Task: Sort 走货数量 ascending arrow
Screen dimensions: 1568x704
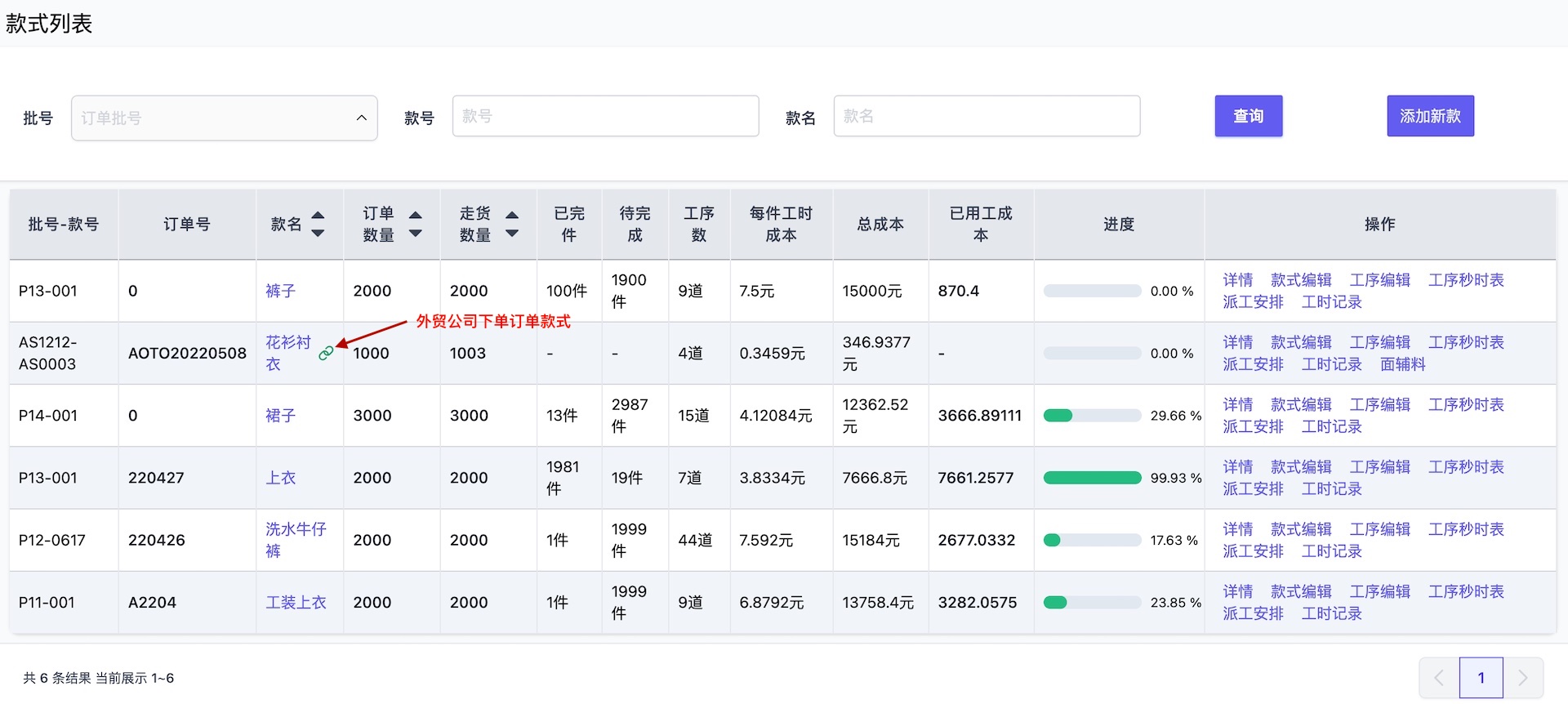Action: point(512,216)
